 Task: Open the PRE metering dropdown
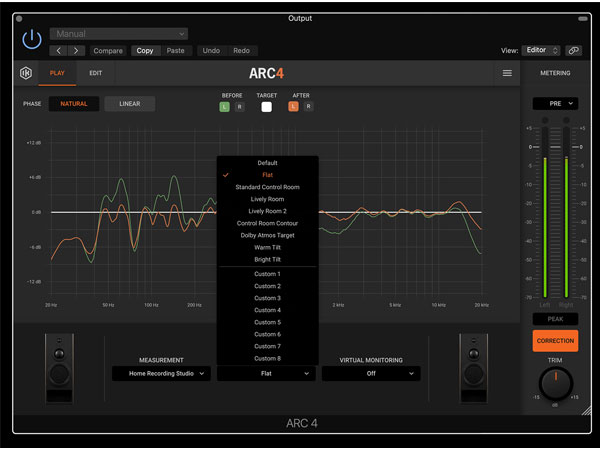[555, 104]
